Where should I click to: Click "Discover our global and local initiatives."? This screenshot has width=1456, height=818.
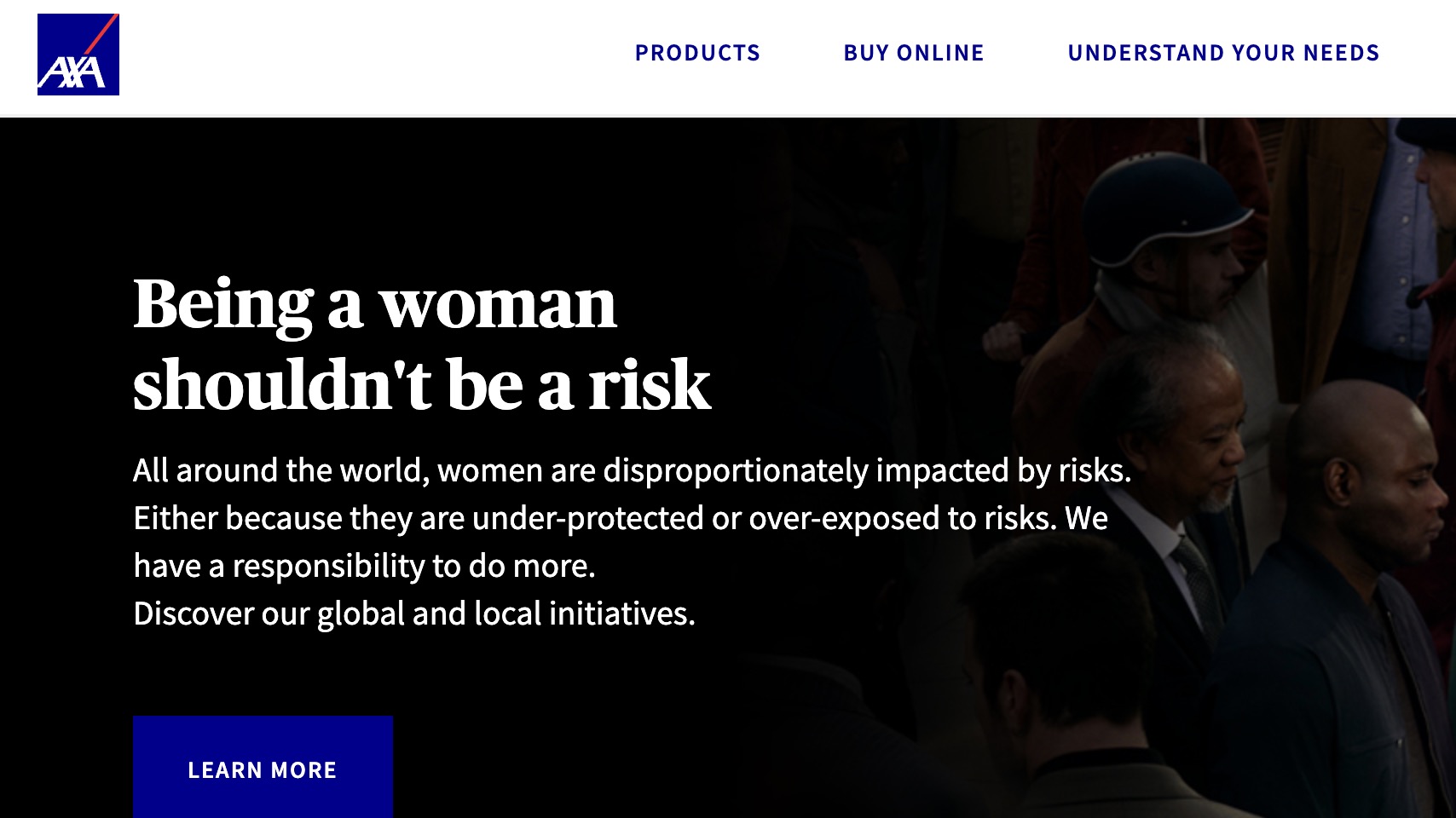[414, 613]
